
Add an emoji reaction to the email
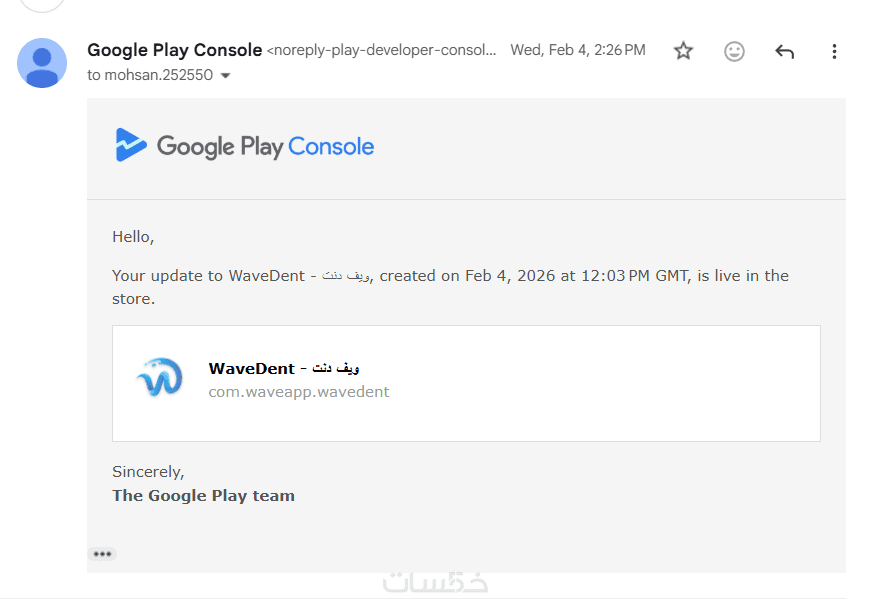734,51
